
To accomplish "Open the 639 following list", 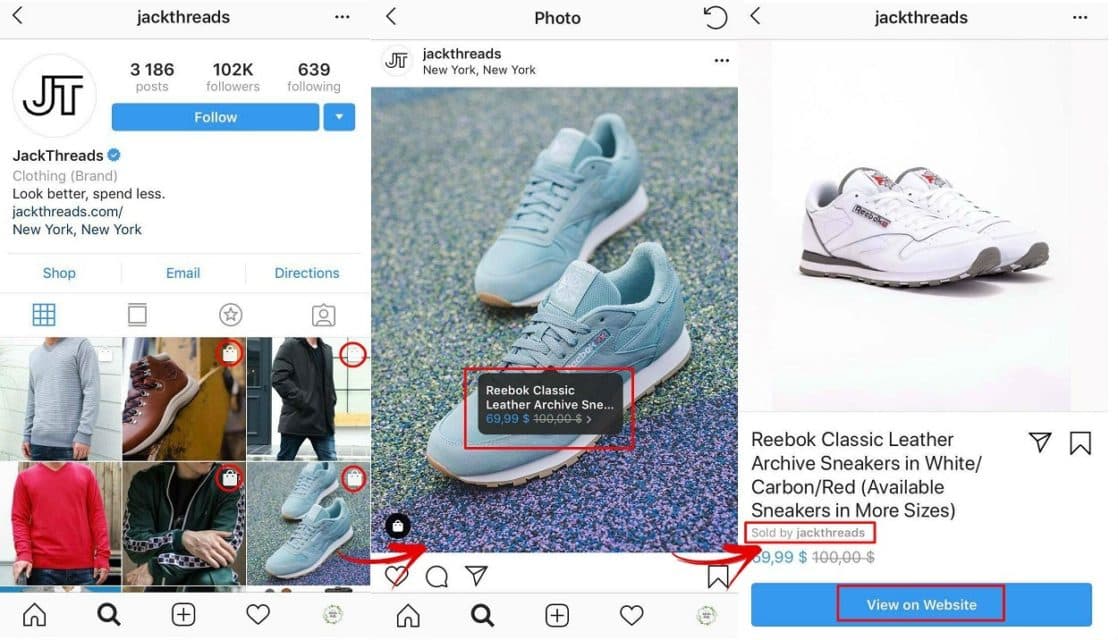I will 314,77.
